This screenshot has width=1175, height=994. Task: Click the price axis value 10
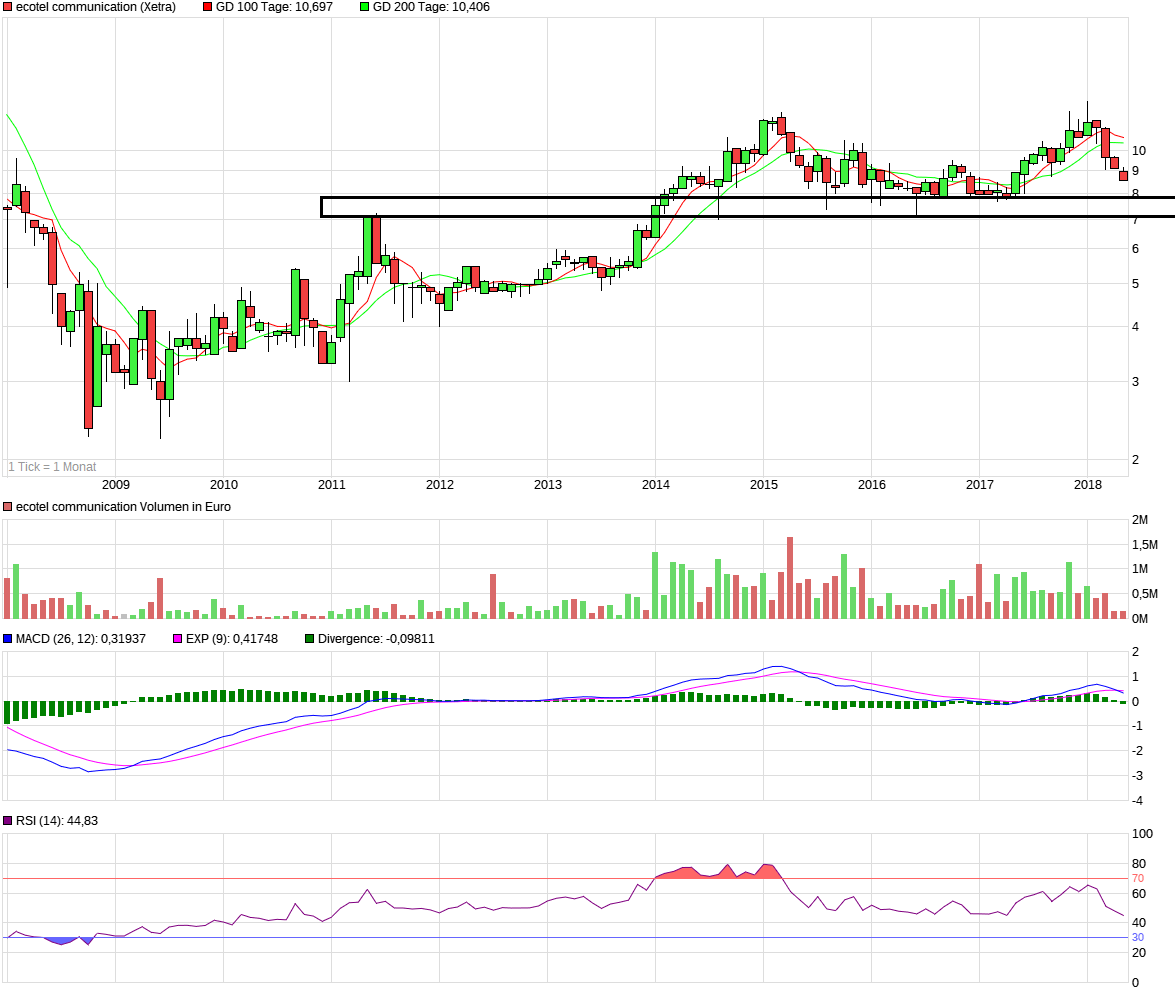(1138, 151)
